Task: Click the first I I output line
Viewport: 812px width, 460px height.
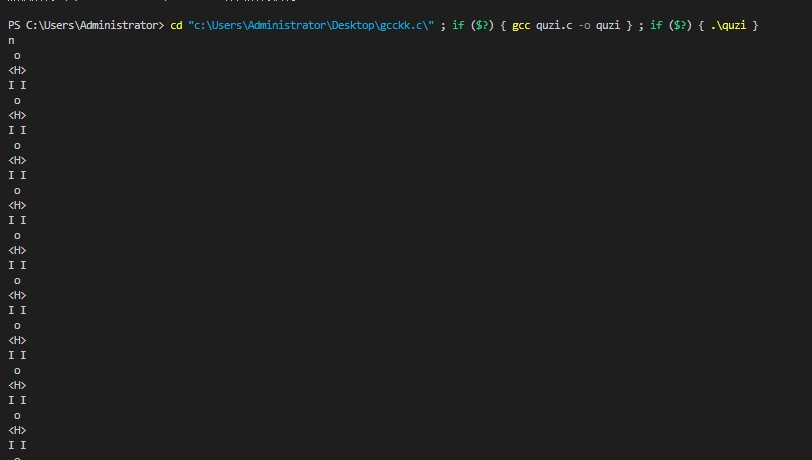Action: click(17, 85)
